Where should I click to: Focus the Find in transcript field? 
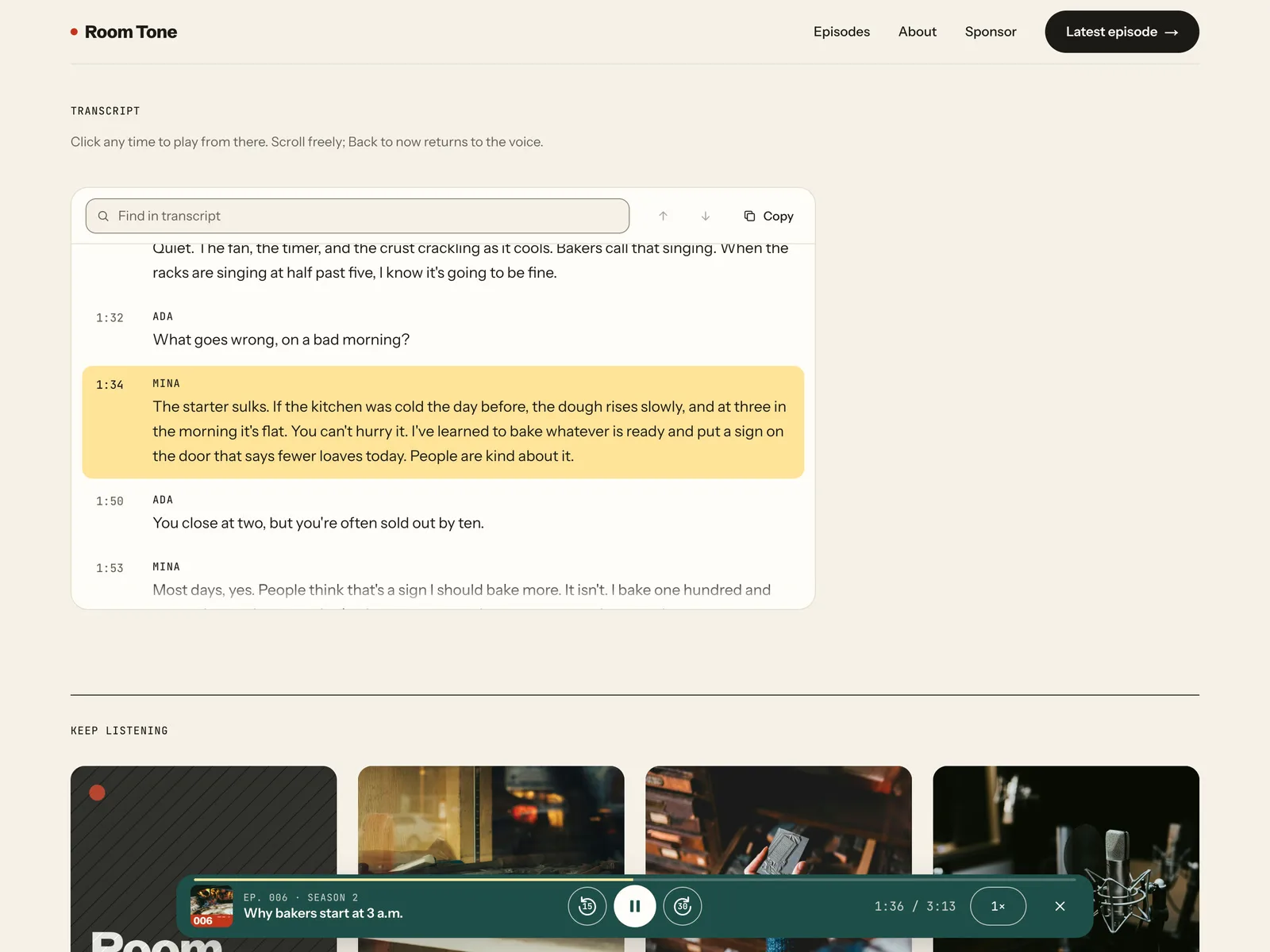pyautogui.click(x=357, y=216)
